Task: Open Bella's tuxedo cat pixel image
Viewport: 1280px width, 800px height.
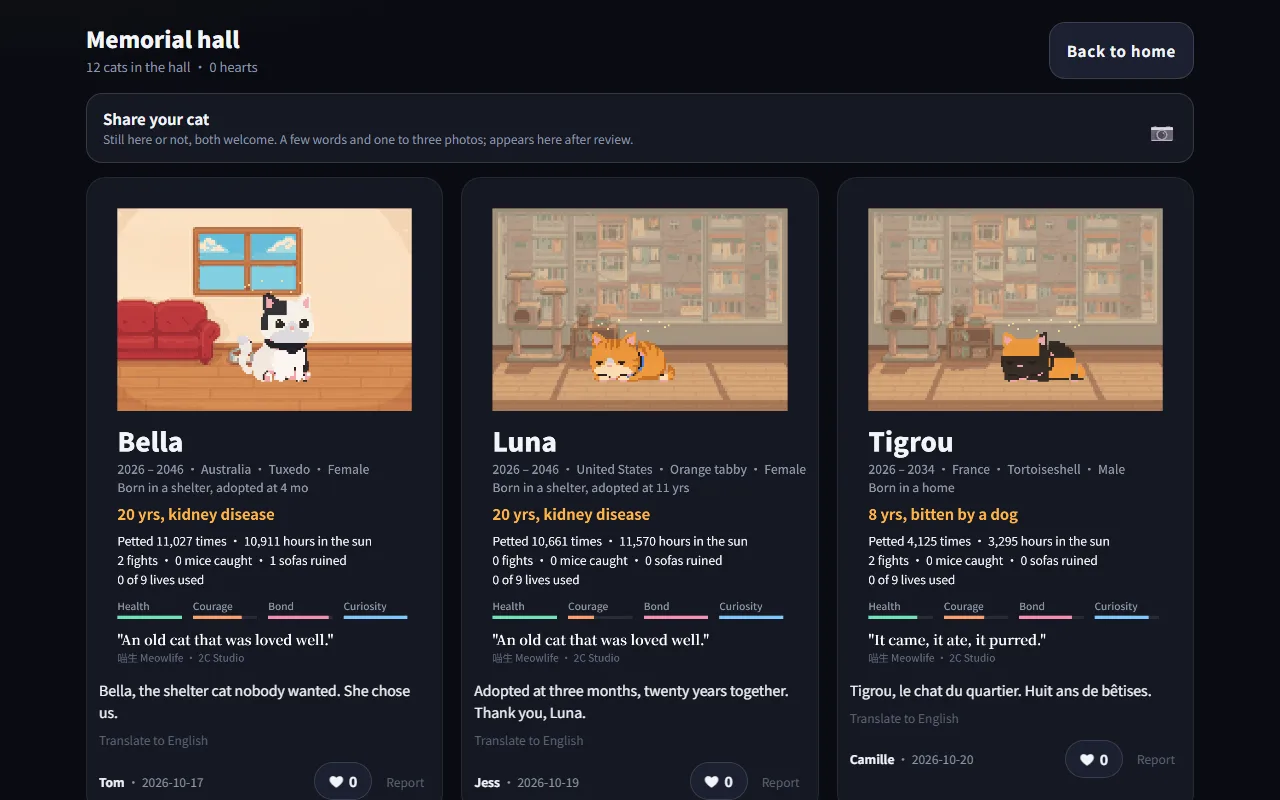Action: [x=264, y=309]
